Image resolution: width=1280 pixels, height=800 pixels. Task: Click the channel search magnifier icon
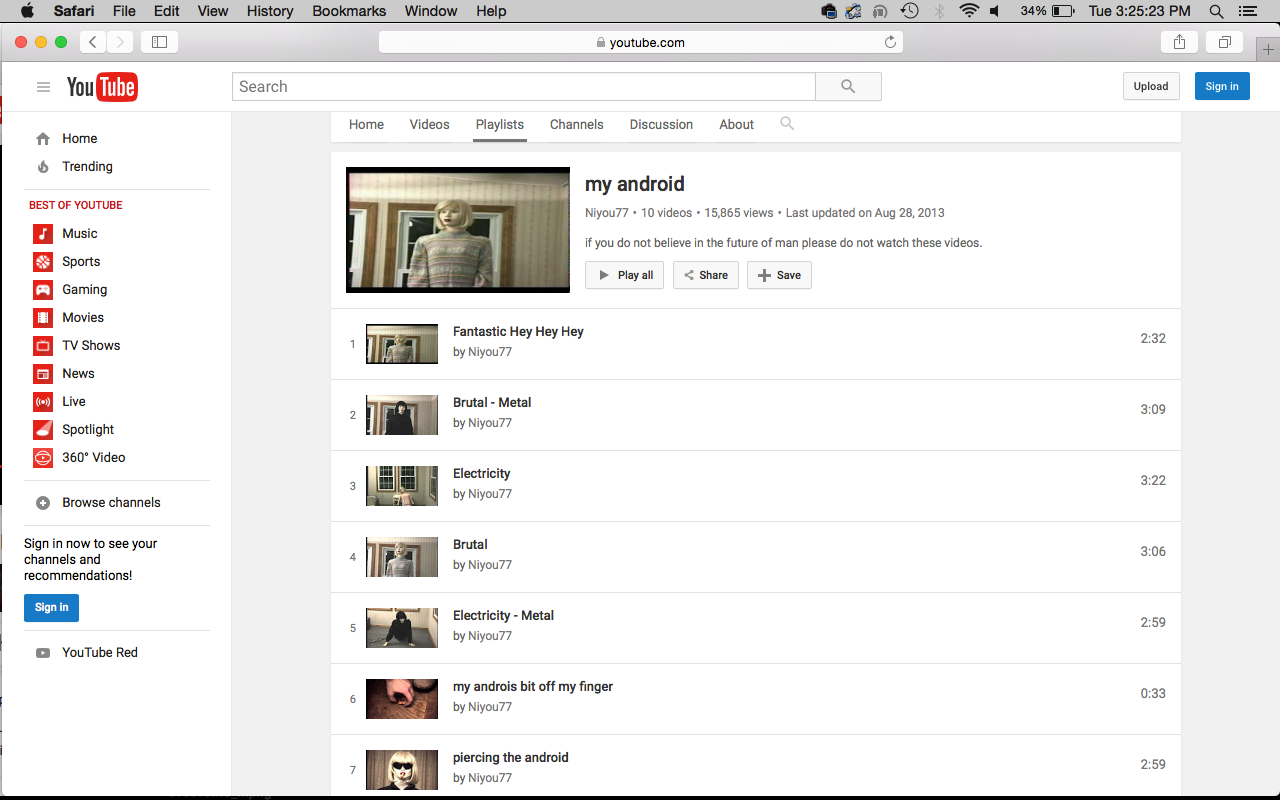tap(787, 123)
